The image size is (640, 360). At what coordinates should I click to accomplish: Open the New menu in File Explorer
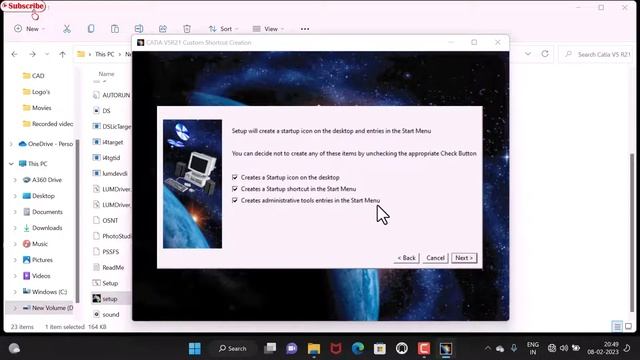(29, 29)
